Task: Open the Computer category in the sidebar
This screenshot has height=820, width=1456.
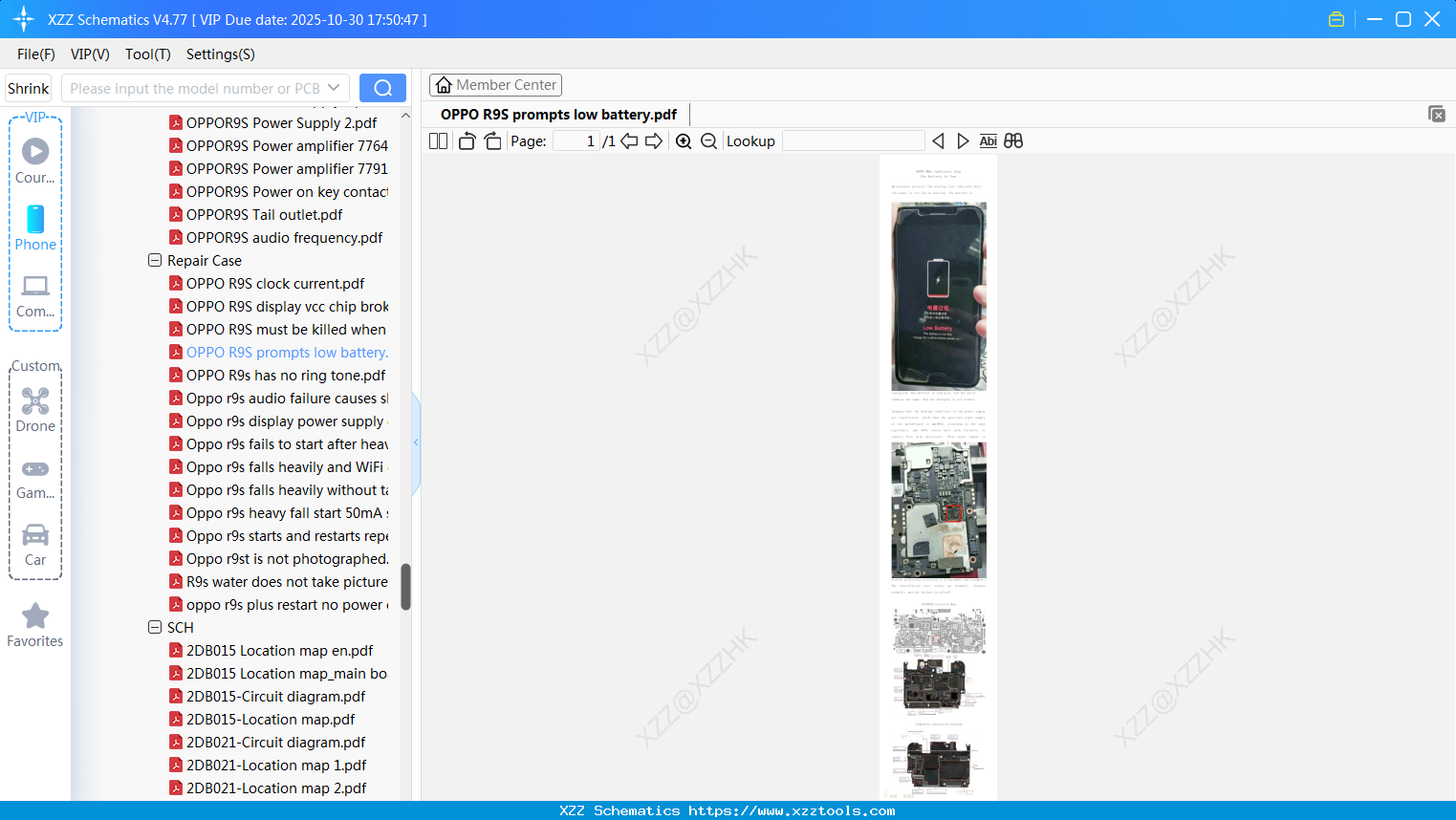Action: coord(35,296)
